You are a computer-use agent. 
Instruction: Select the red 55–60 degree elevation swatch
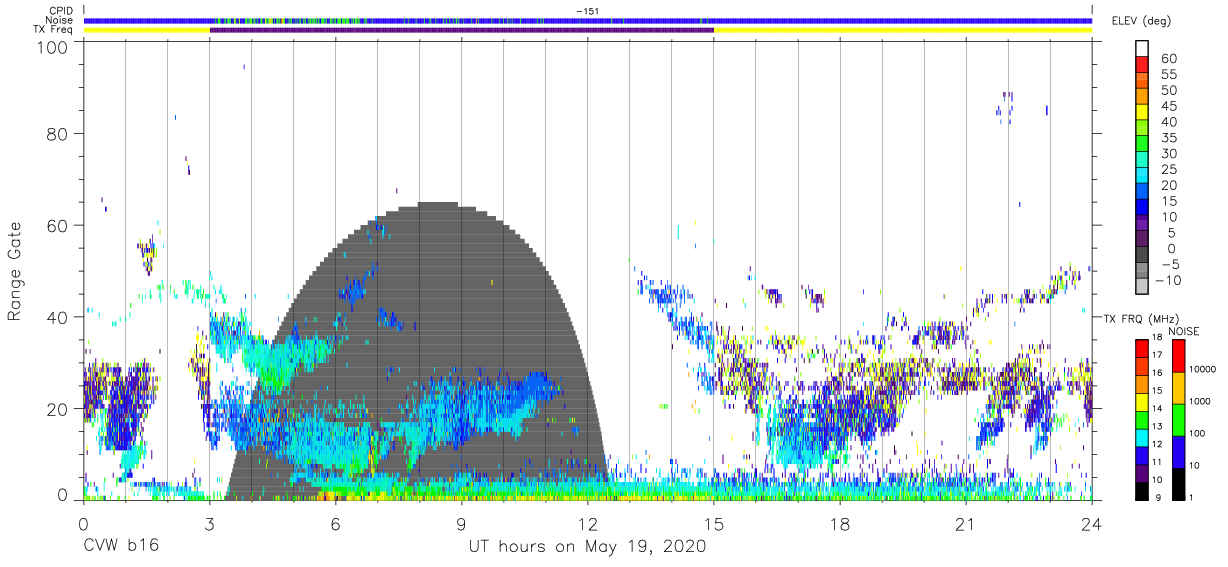pyautogui.click(x=1142, y=66)
